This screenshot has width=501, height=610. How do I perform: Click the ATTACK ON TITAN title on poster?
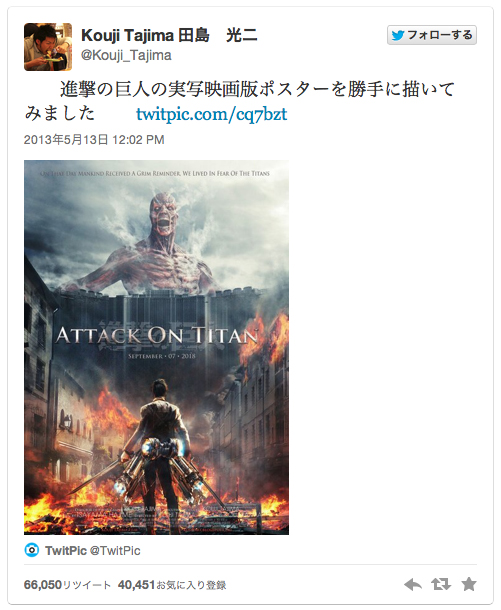click(156, 336)
